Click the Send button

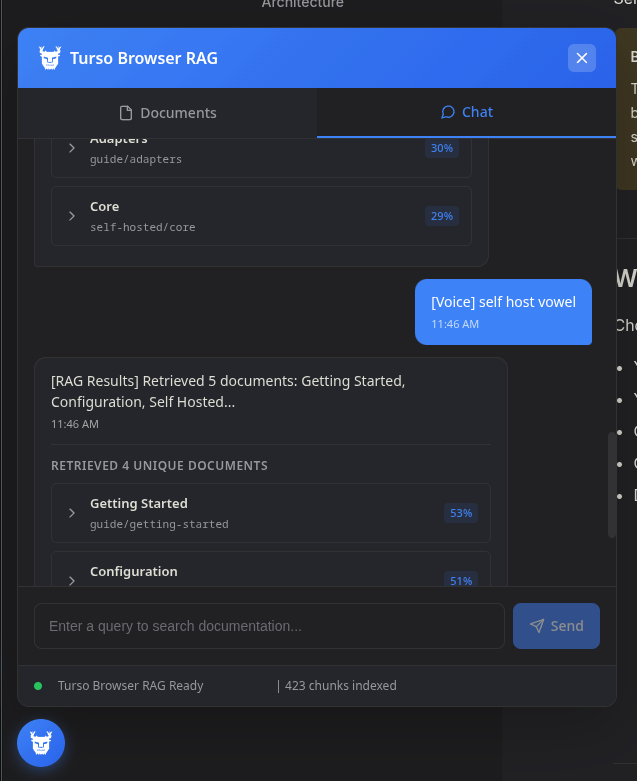coord(556,626)
